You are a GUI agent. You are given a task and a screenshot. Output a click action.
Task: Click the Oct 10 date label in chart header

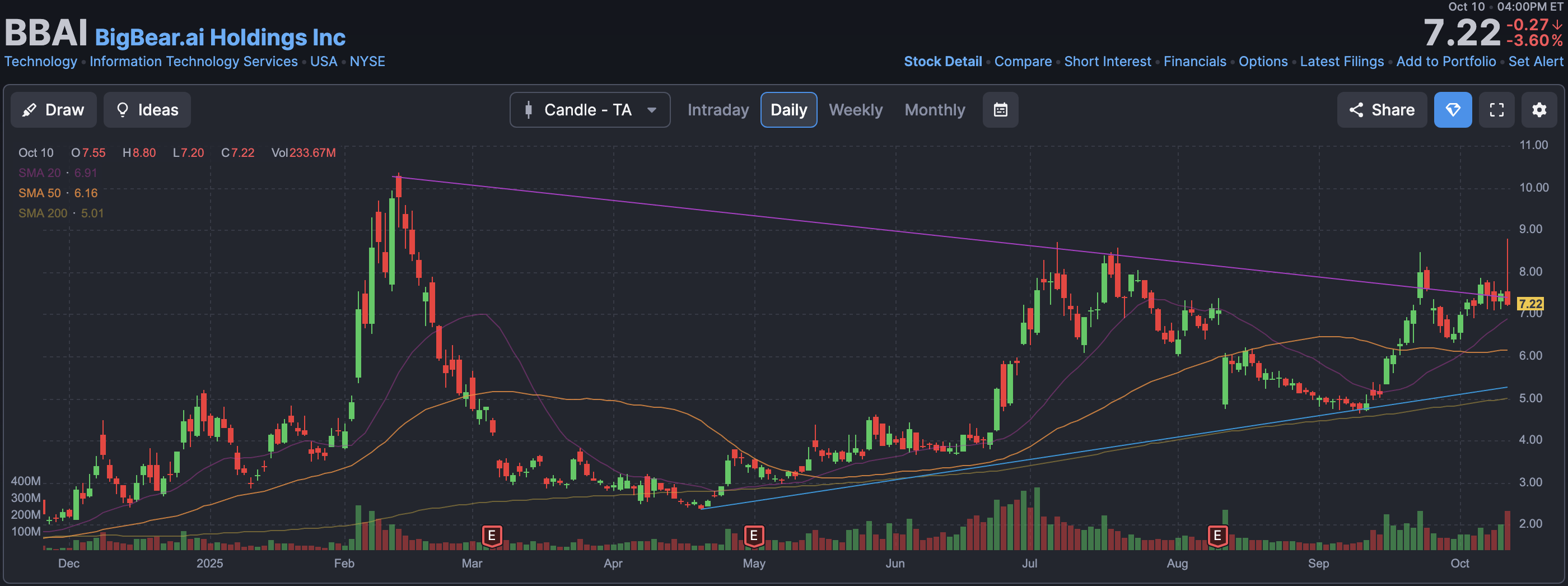click(36, 153)
